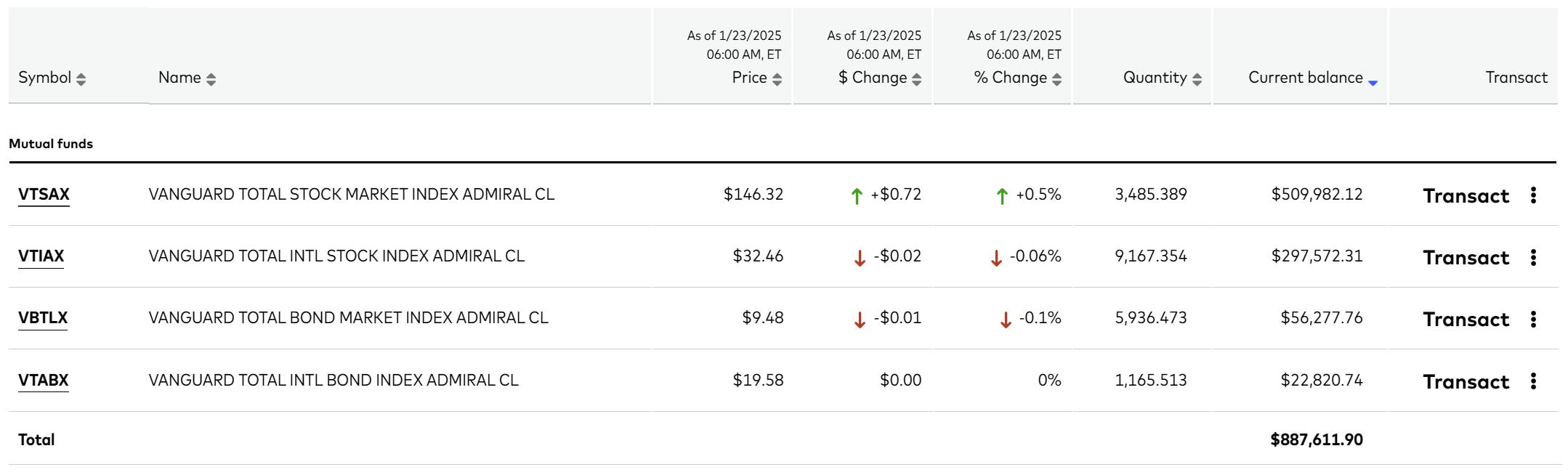Sort by $ Change column arrows

[x=916, y=79]
